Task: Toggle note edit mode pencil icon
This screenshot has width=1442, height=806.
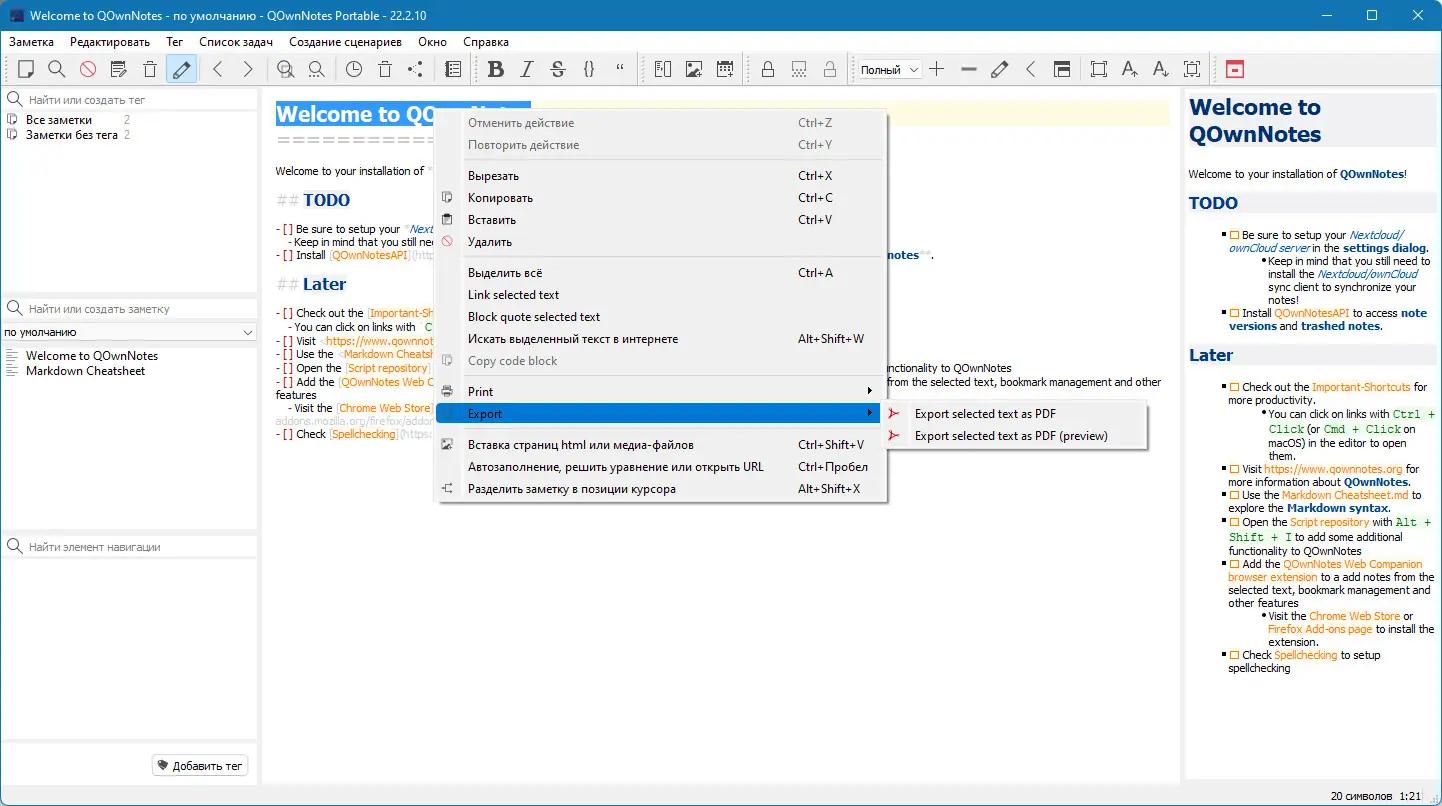Action: click(181, 69)
